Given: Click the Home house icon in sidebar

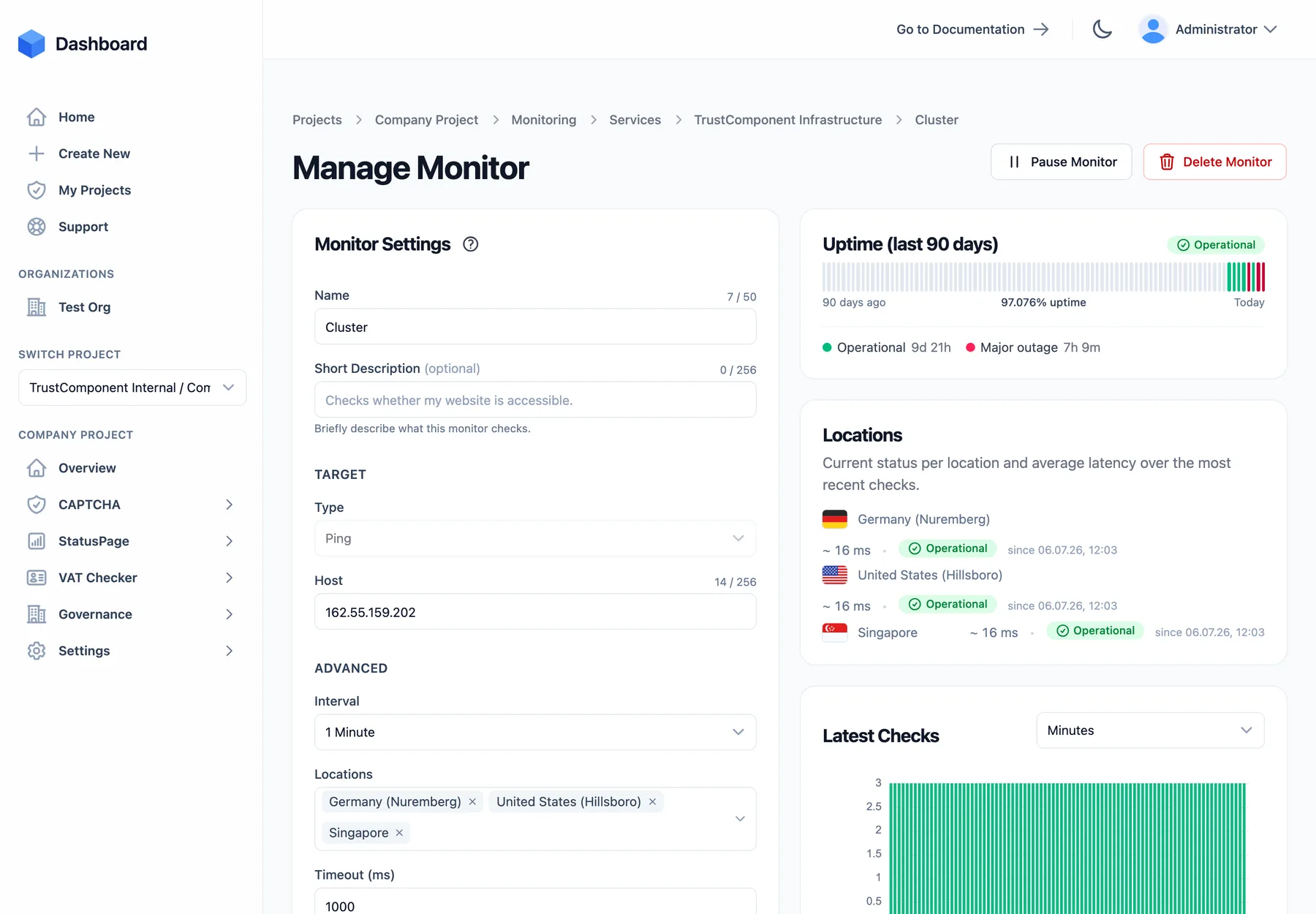Looking at the screenshot, I should [37, 117].
